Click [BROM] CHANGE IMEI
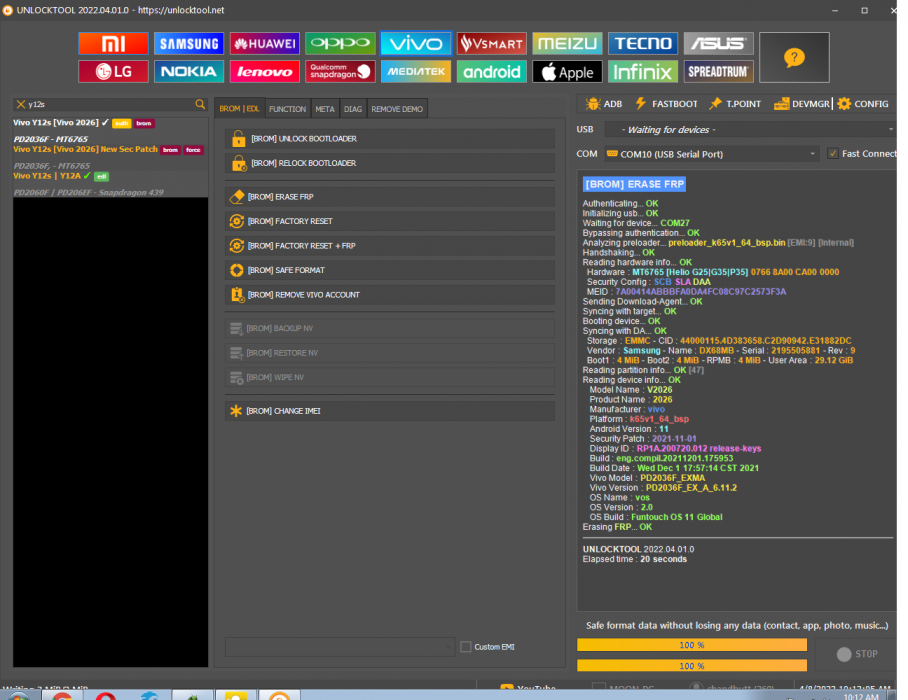Viewport: 908px width, 700px height. 390,411
